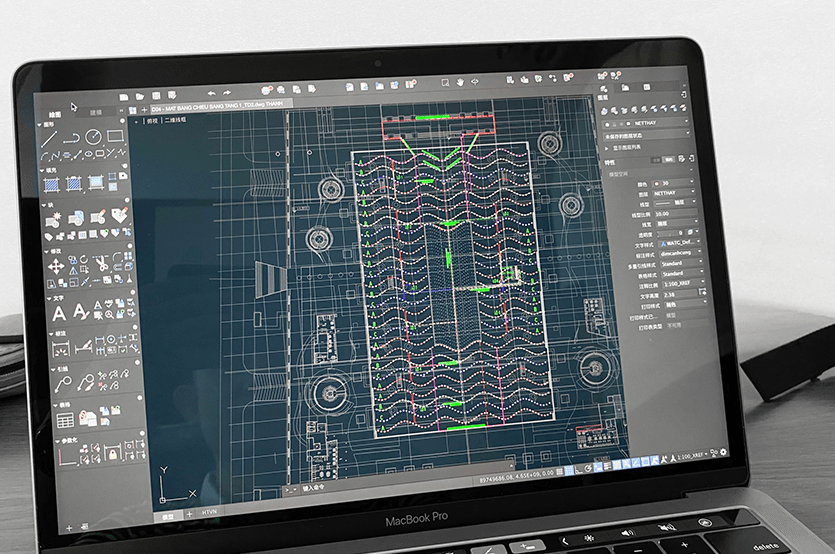Click the Undo arrow in toolbar
The image size is (835, 554).
click(x=211, y=93)
